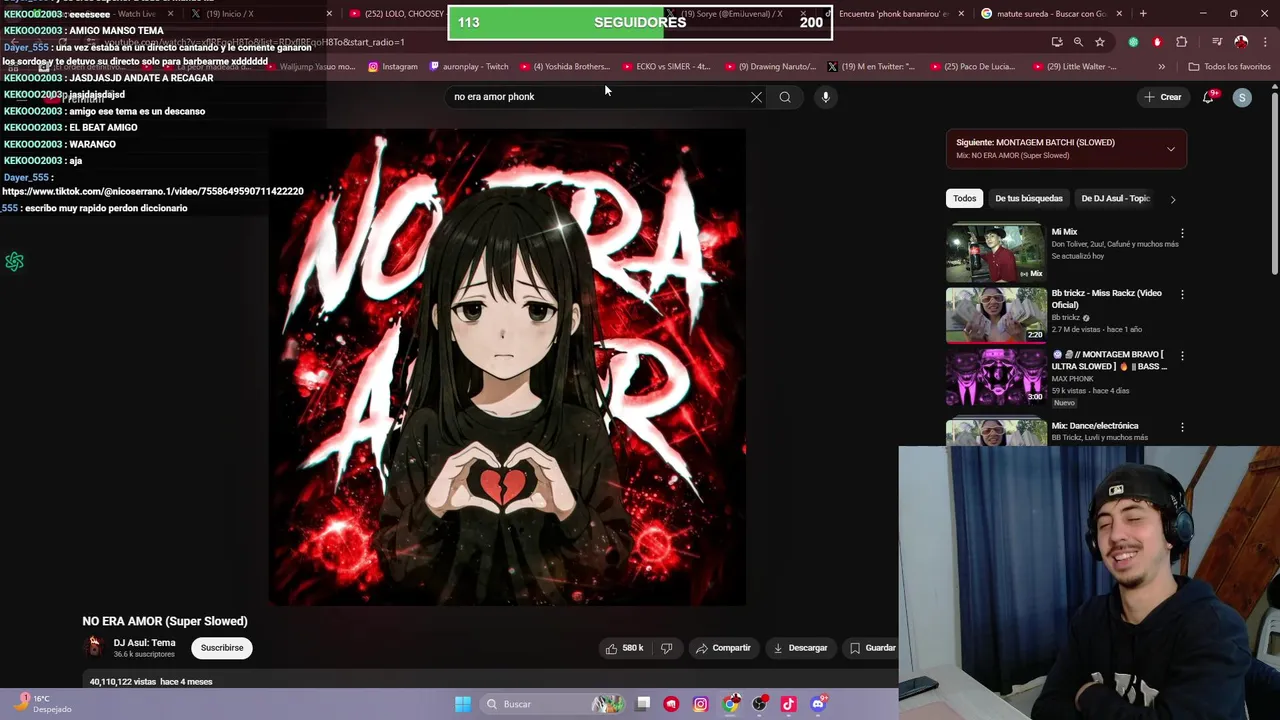Open the (25) Paco De Lucia bookmark

coord(973,67)
